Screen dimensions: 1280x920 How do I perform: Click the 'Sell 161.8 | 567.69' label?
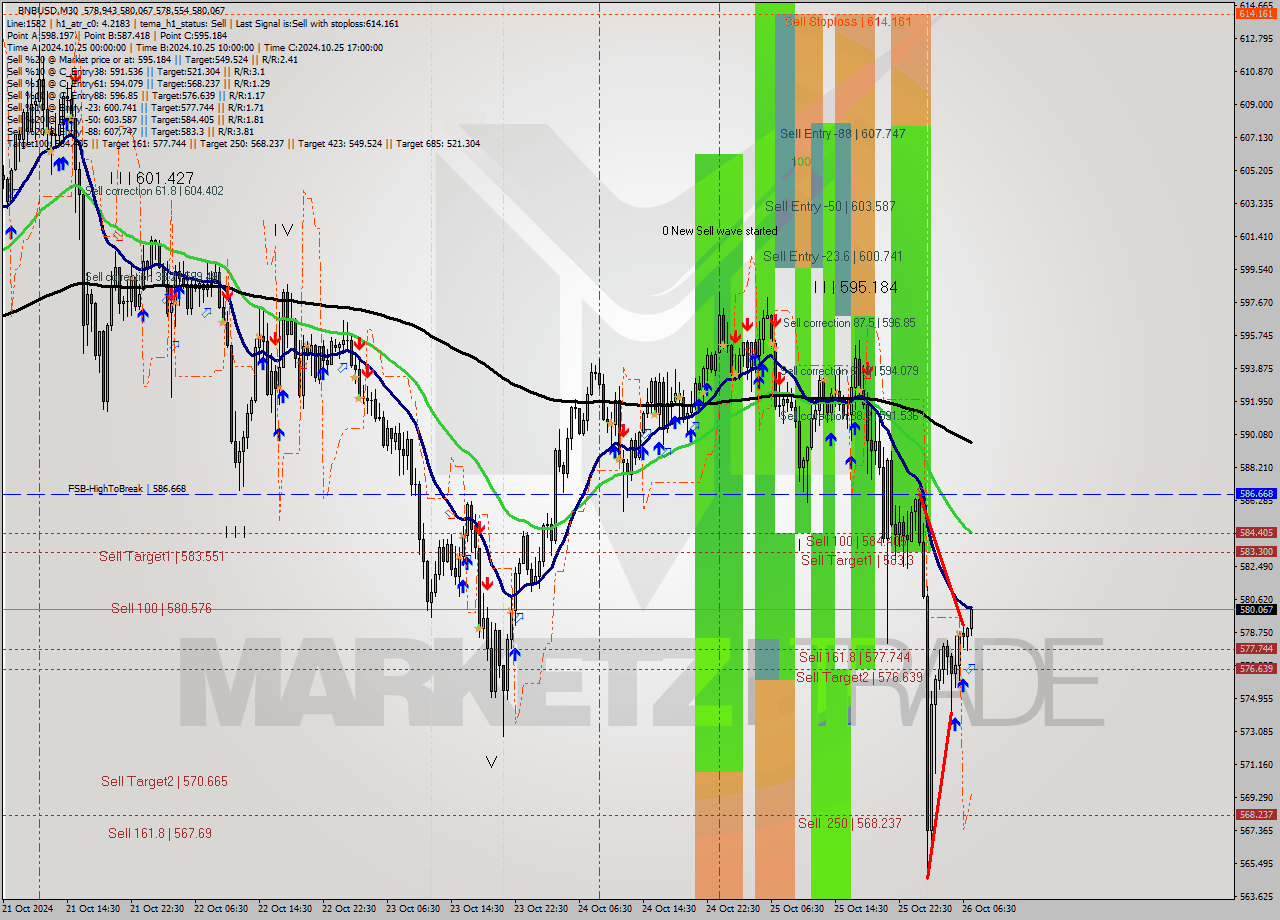tap(160, 833)
